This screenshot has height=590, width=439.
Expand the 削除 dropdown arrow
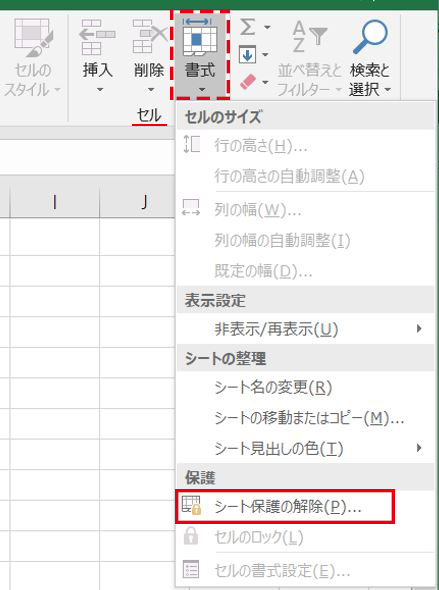coord(151,90)
